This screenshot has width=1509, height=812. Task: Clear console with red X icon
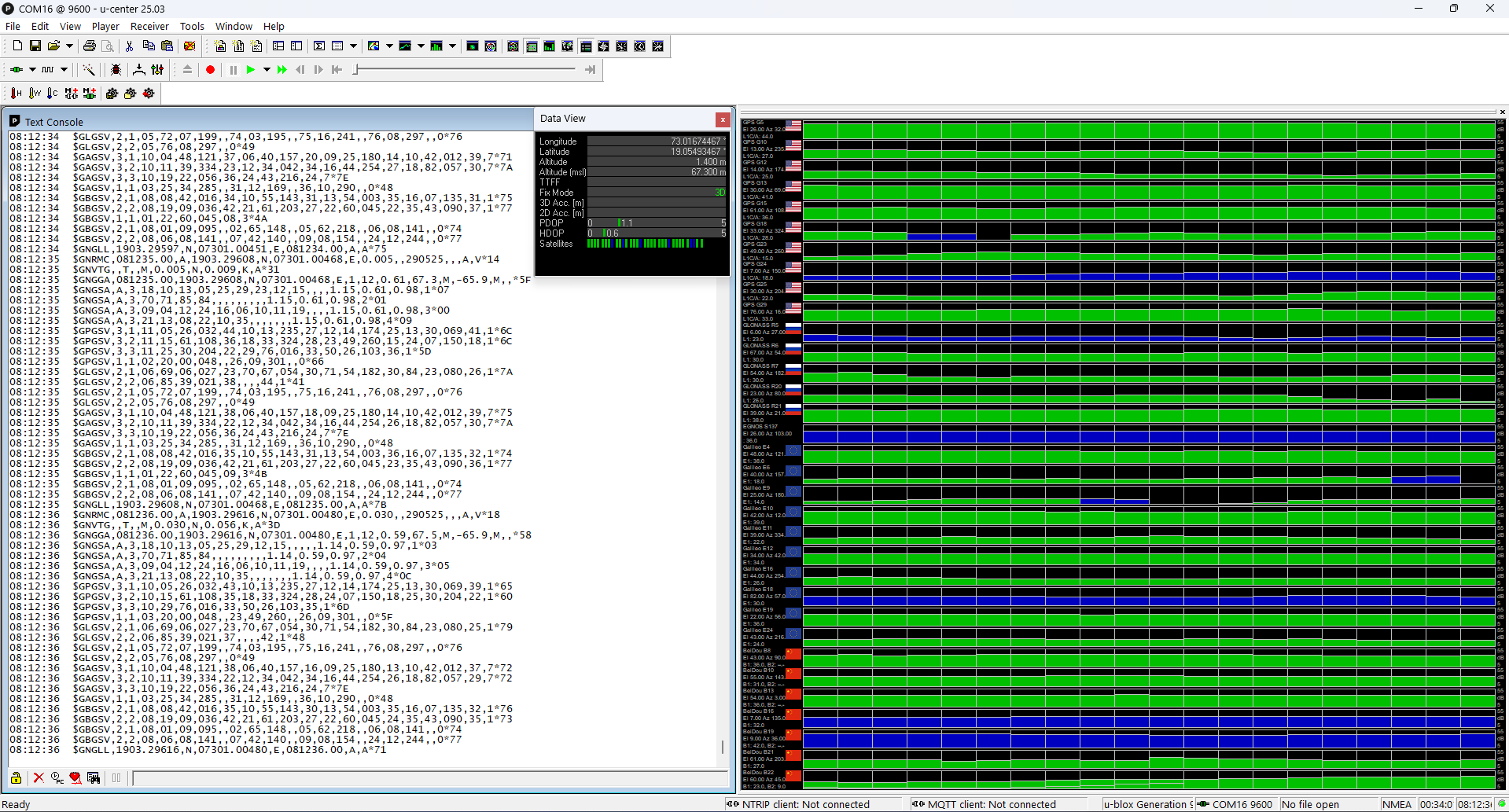coord(39,778)
